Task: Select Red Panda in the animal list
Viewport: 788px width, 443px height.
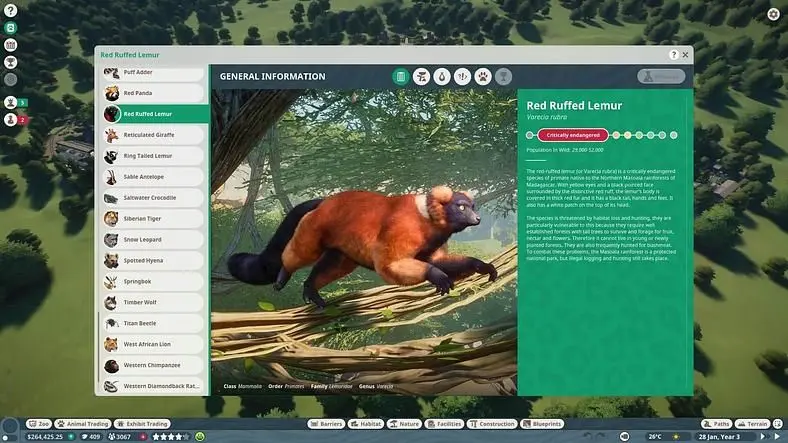Action: click(153, 93)
